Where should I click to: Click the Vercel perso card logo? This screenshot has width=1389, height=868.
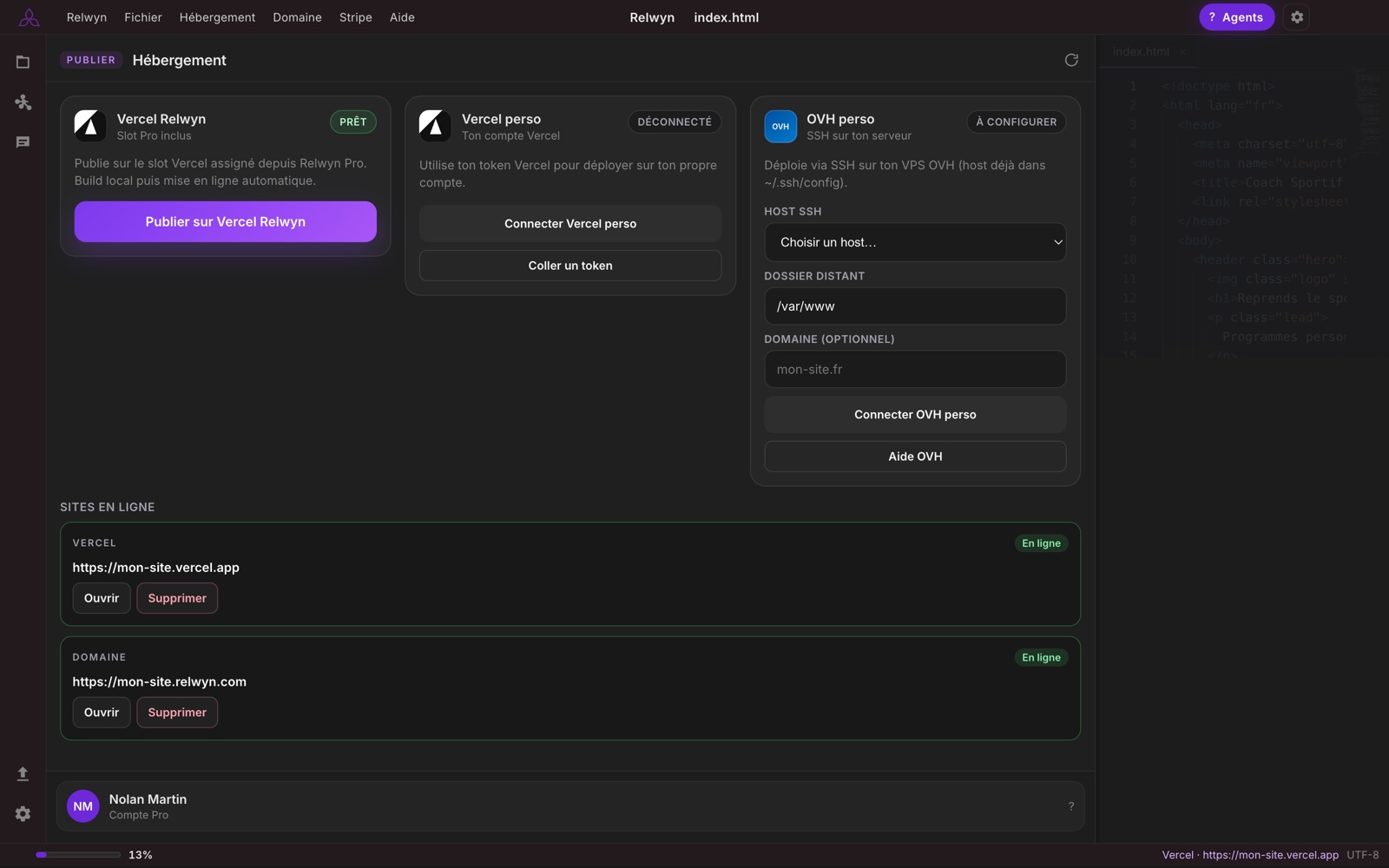tap(435, 126)
